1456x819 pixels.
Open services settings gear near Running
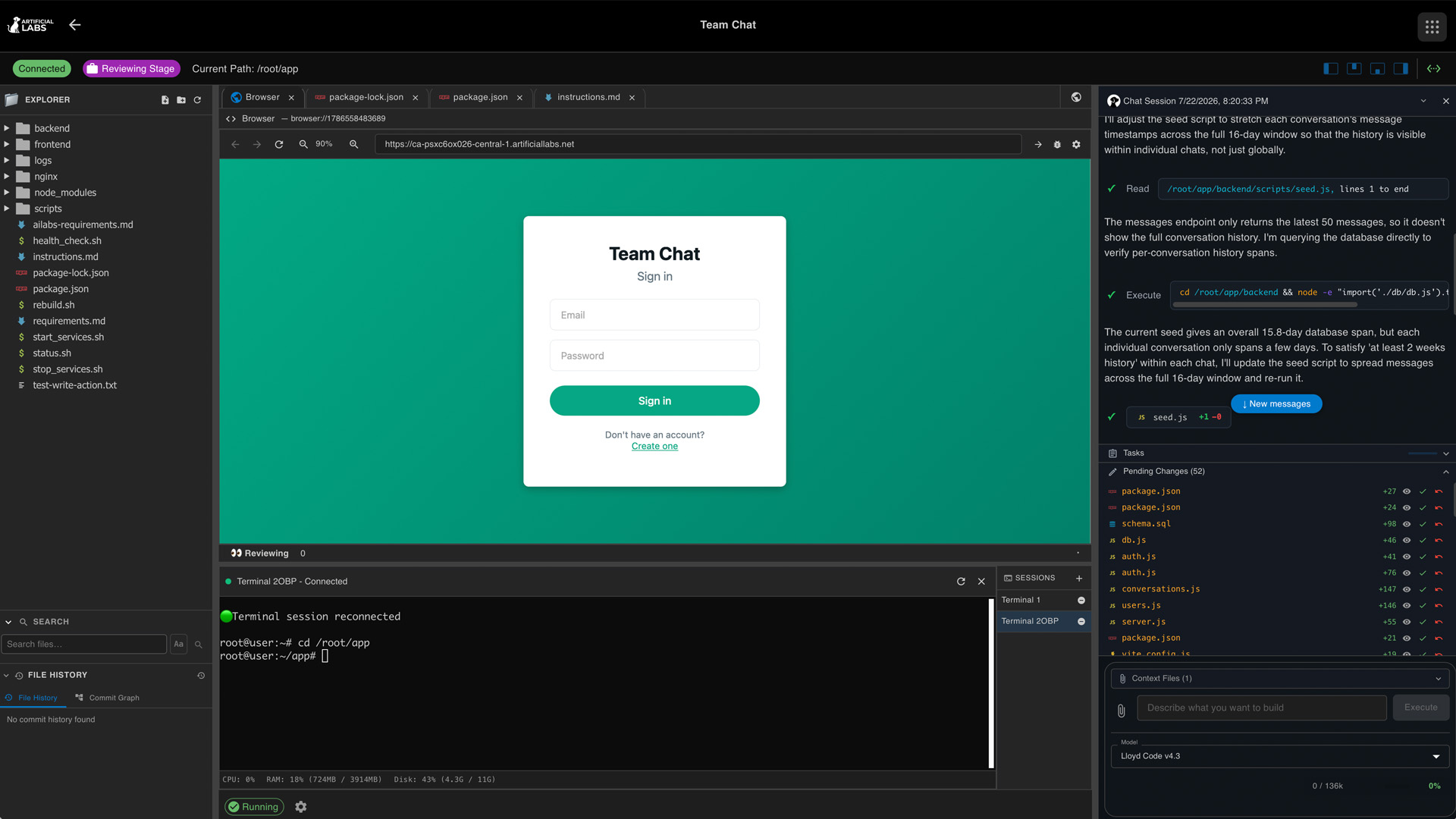301,807
